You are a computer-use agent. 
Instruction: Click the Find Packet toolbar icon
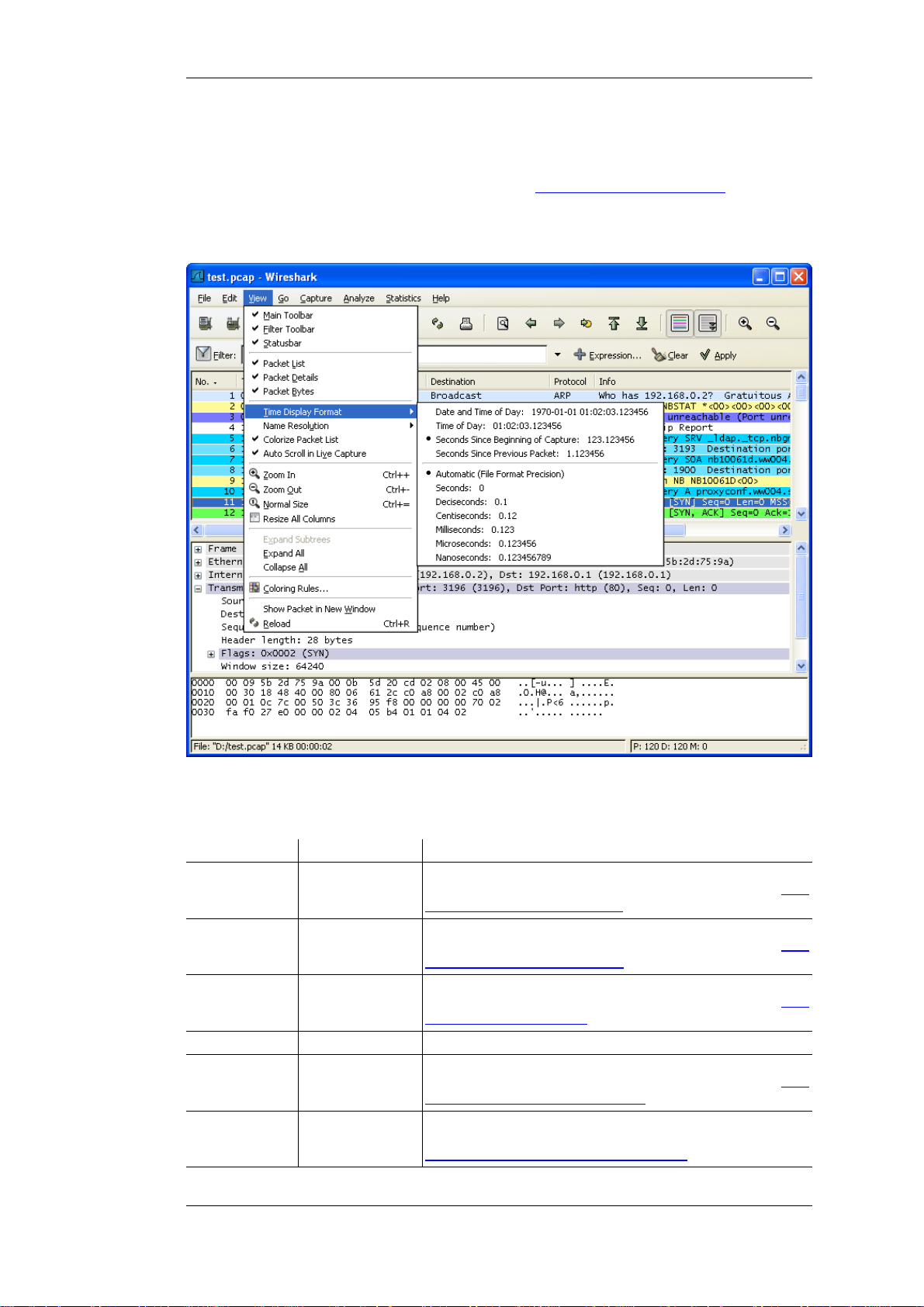(x=503, y=323)
